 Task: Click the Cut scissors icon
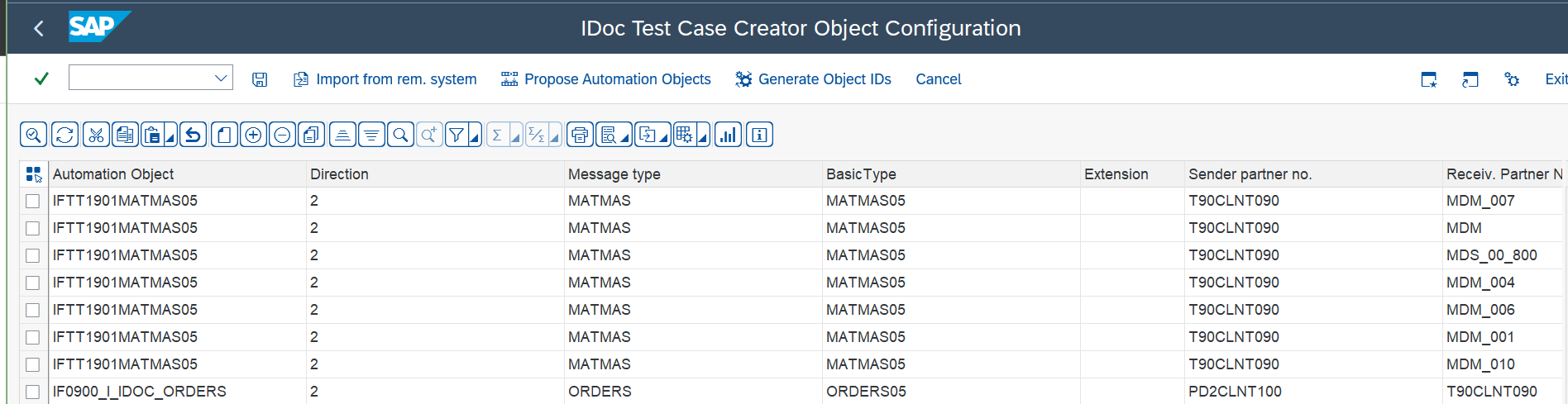click(96, 135)
